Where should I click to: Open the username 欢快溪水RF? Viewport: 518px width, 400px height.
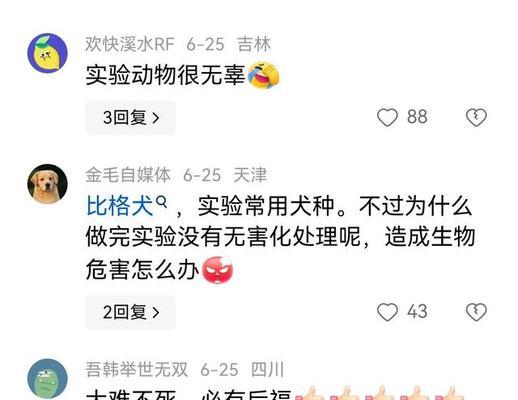pos(130,44)
